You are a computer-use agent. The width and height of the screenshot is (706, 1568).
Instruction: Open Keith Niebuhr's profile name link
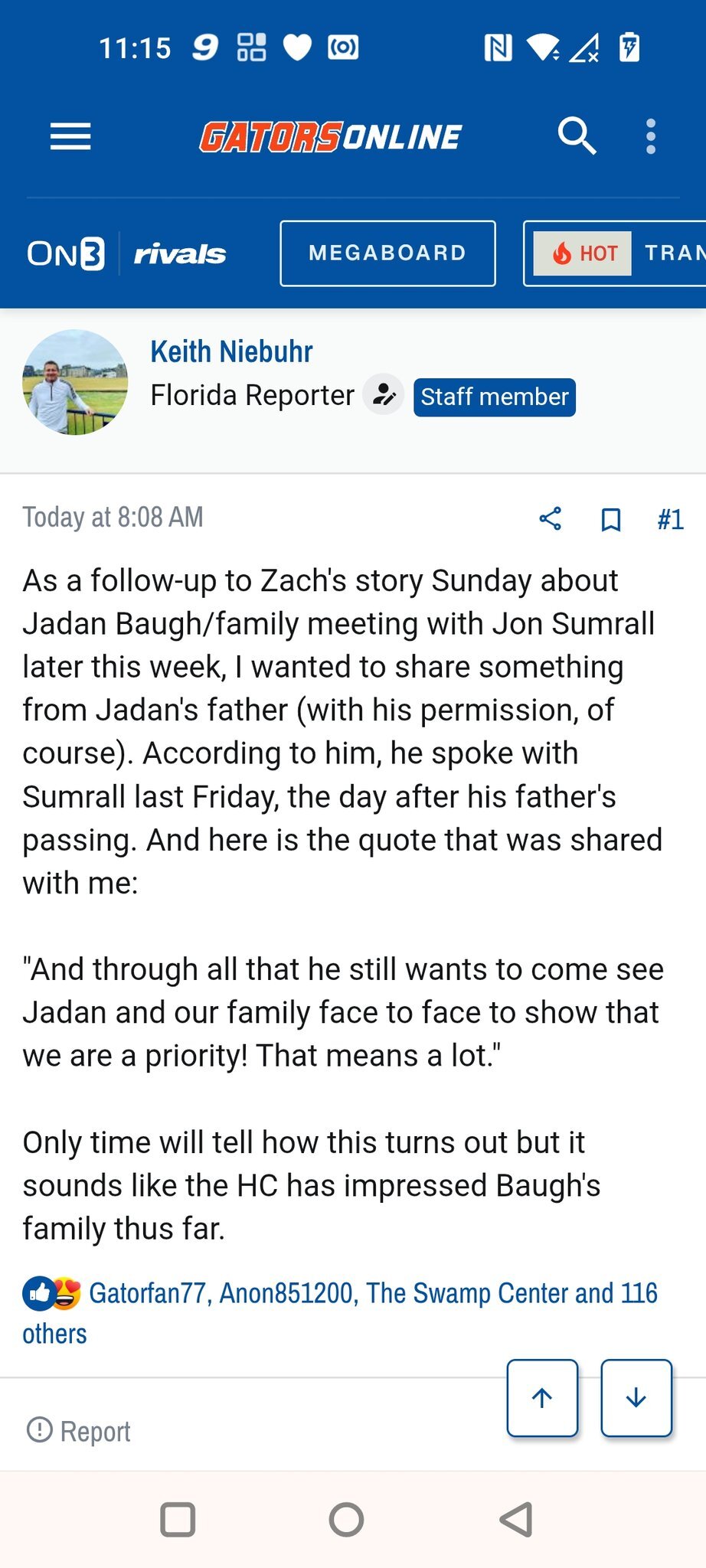[x=231, y=351]
